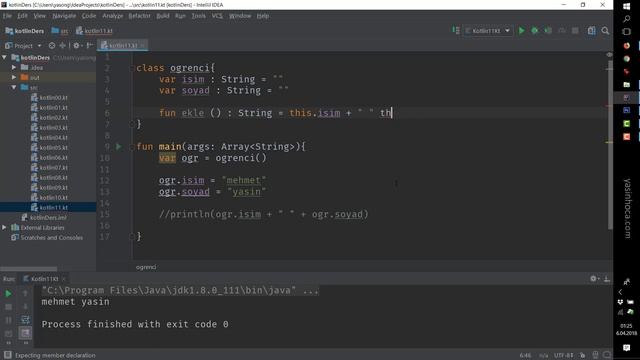Select kotlin11.kt in the project tree
Screen dimensions: 640x360
click(x=49, y=207)
